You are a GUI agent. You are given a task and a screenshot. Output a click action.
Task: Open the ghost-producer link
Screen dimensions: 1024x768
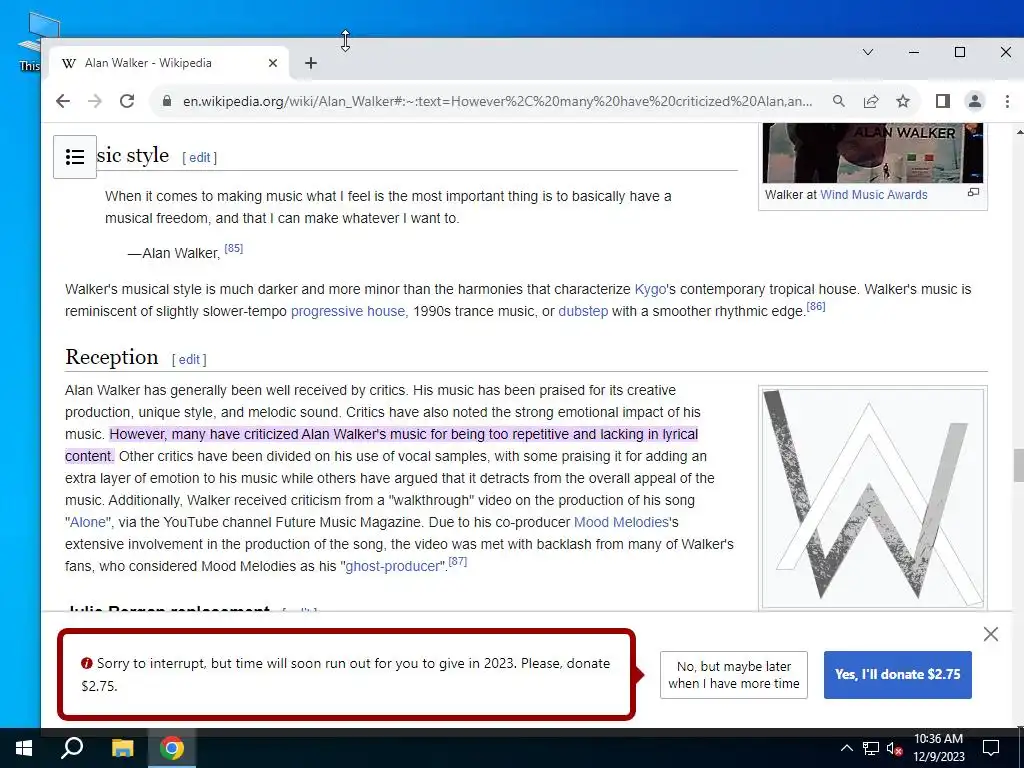tap(392, 566)
